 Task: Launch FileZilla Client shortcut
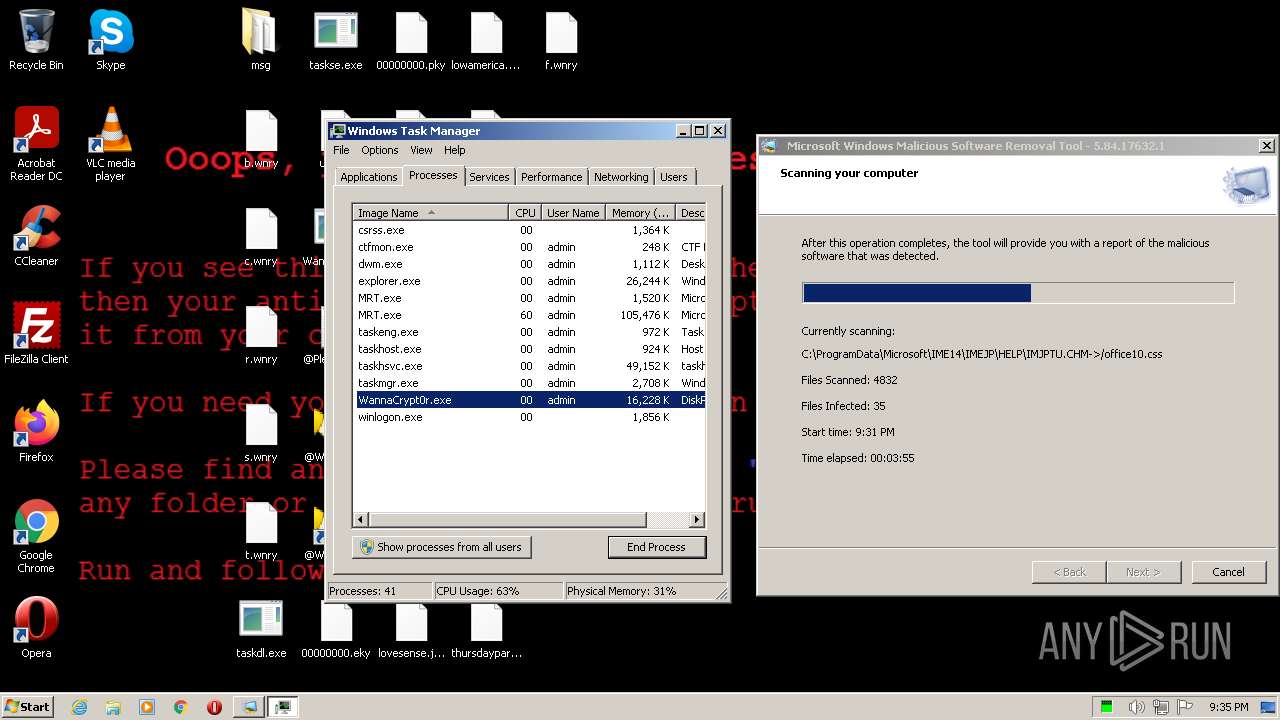tap(36, 334)
